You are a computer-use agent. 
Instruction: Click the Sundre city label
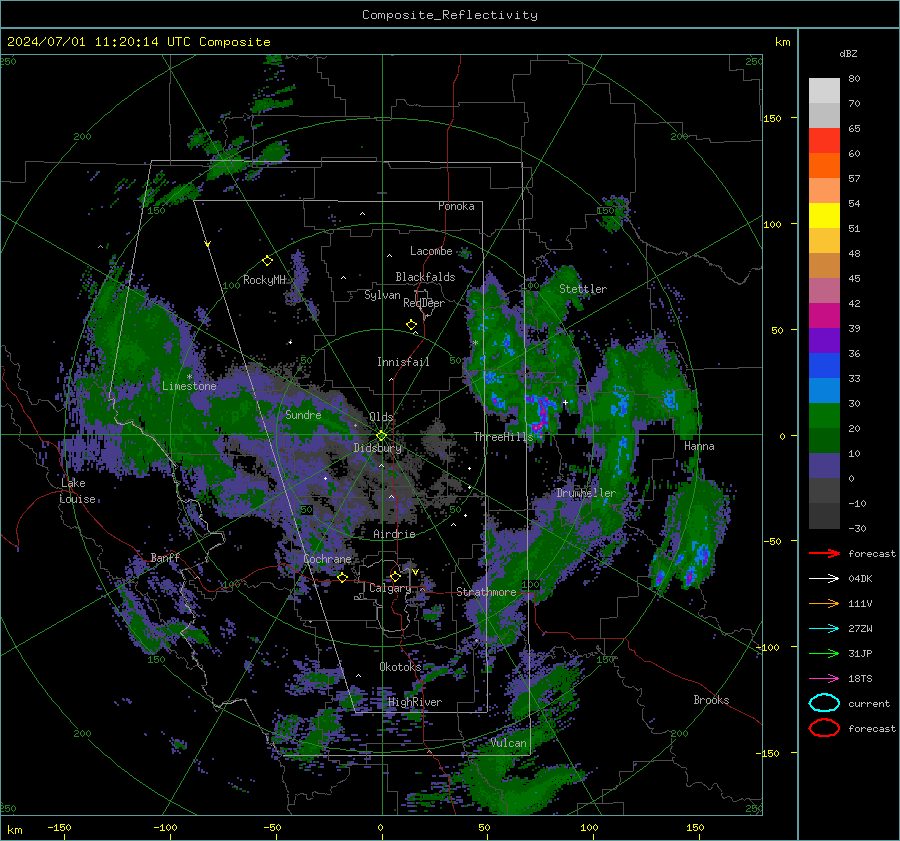click(x=303, y=415)
